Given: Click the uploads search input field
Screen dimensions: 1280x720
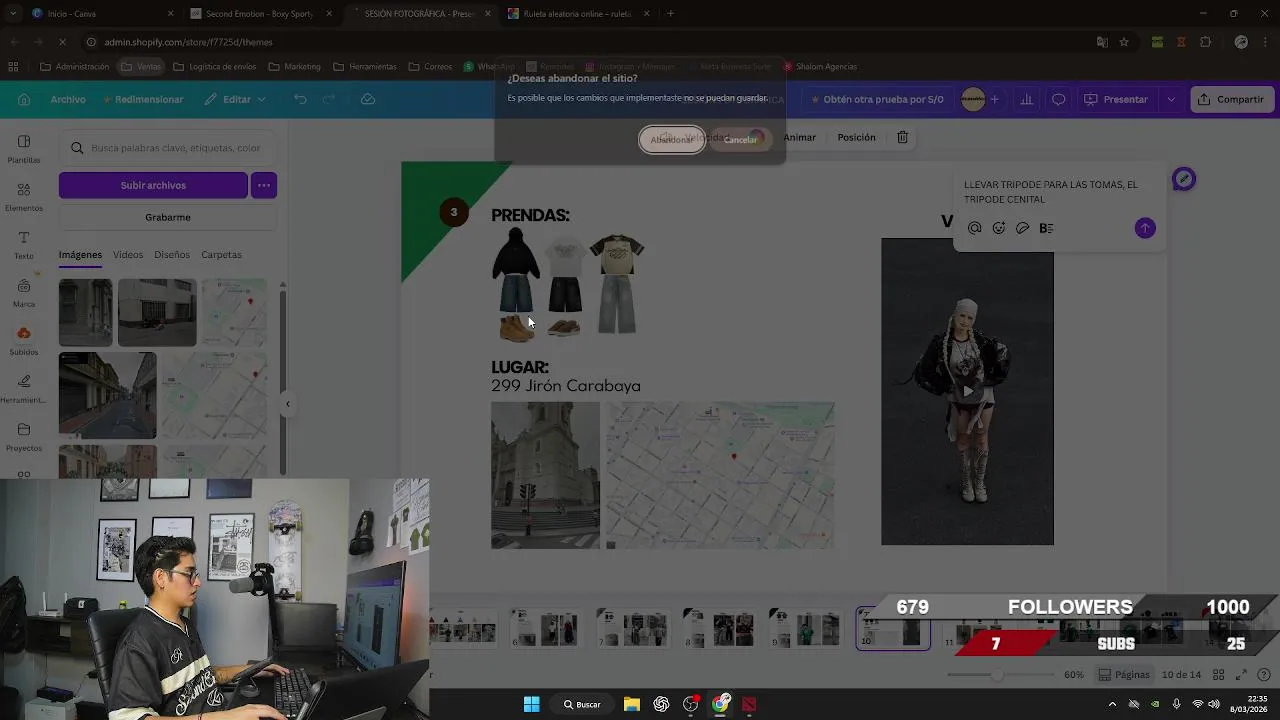Looking at the screenshot, I should pyautogui.click(x=168, y=148).
